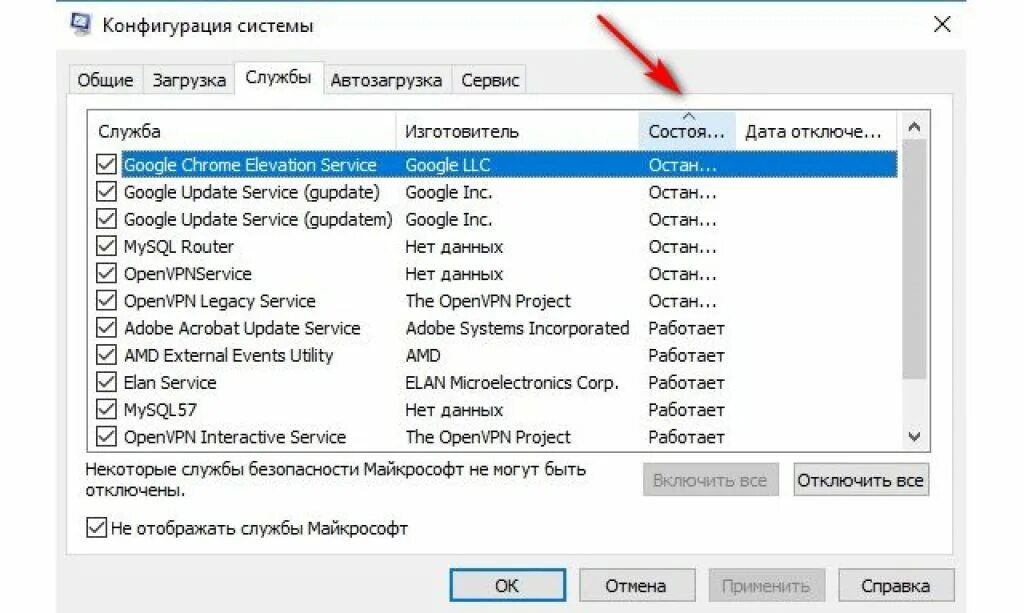Click the Отключить все button
Viewport: 1024px width, 613px height.
pyautogui.click(x=861, y=480)
